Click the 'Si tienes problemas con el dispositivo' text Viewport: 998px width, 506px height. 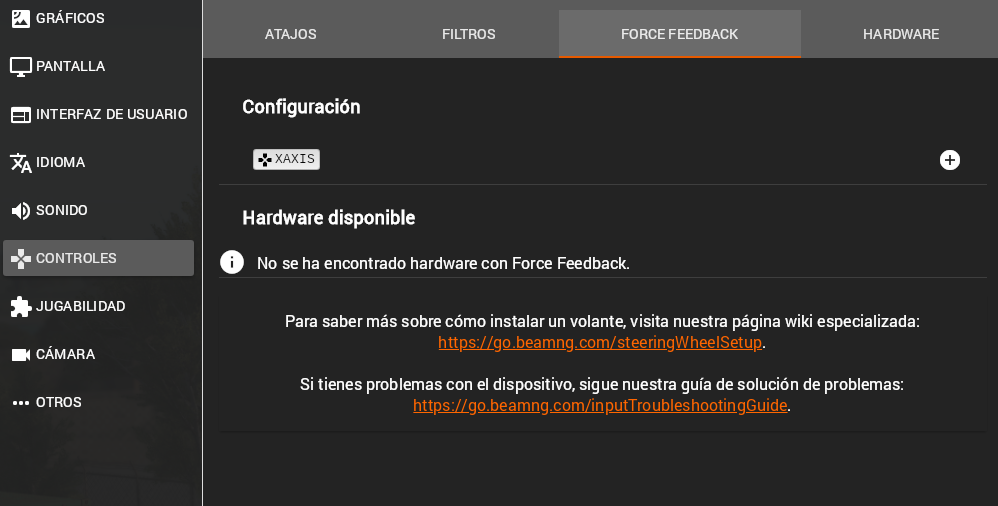[601, 384]
